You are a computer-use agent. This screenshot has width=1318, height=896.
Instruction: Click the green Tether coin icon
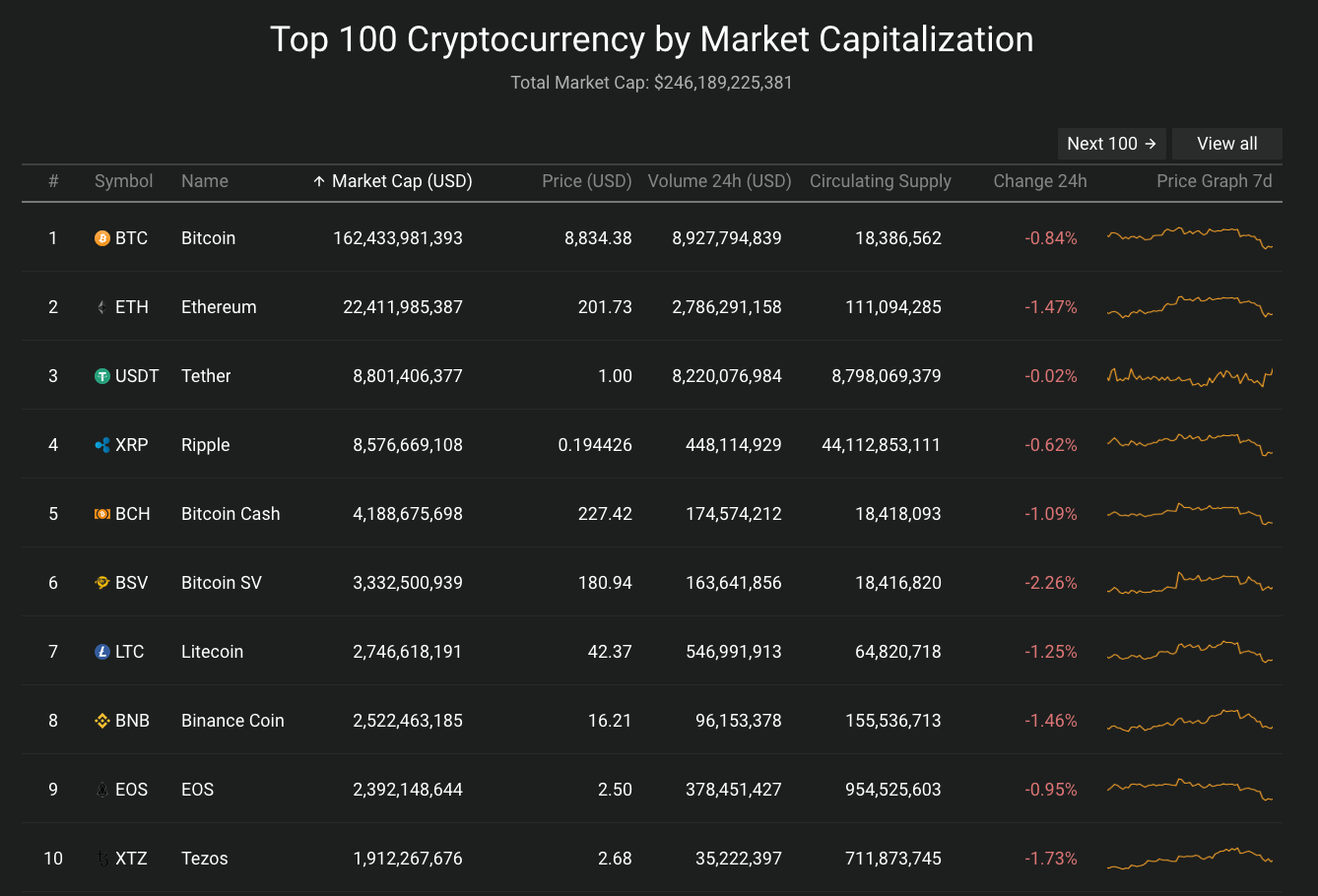coord(102,376)
